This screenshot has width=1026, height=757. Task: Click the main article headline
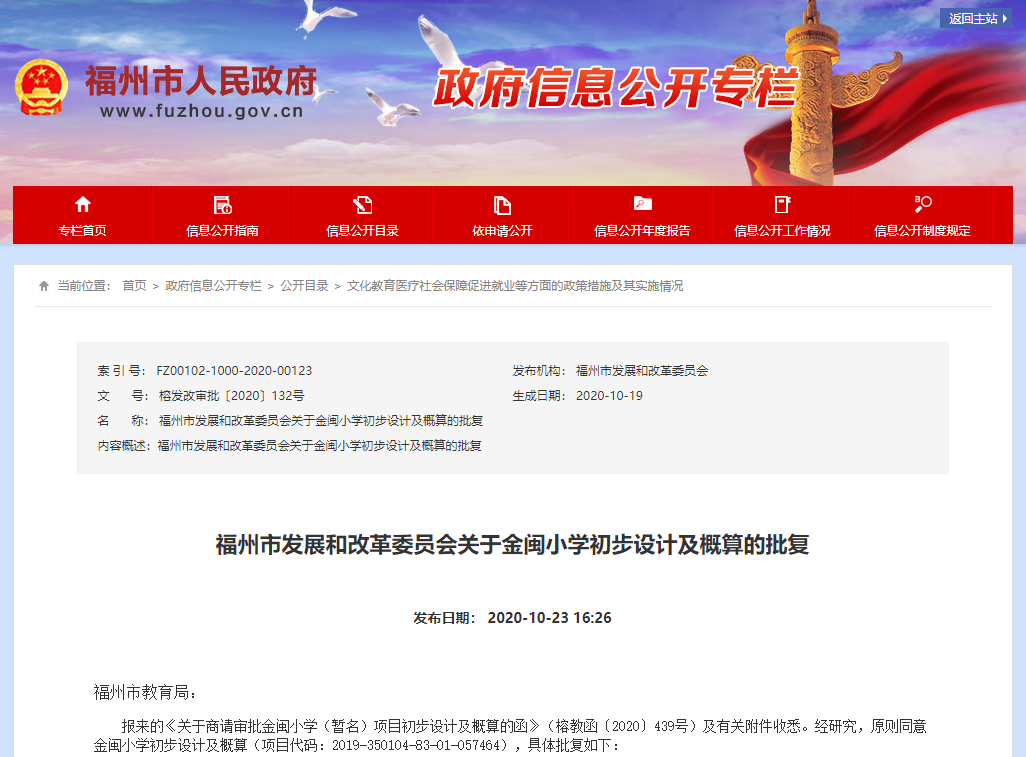click(x=512, y=544)
